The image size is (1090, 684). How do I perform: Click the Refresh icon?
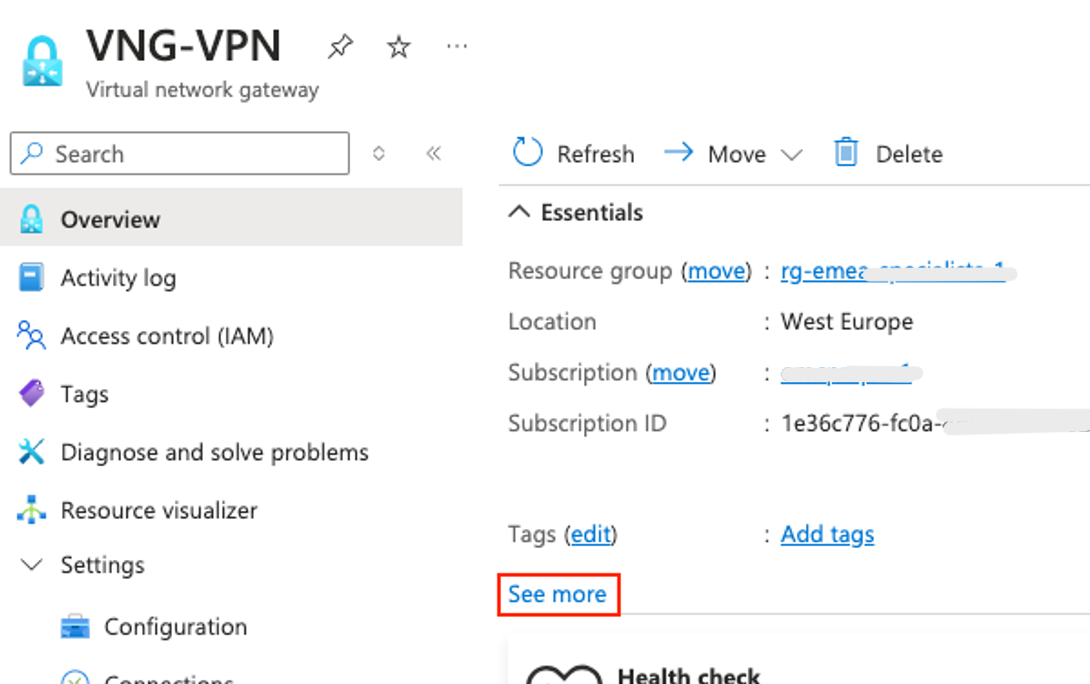tap(527, 152)
